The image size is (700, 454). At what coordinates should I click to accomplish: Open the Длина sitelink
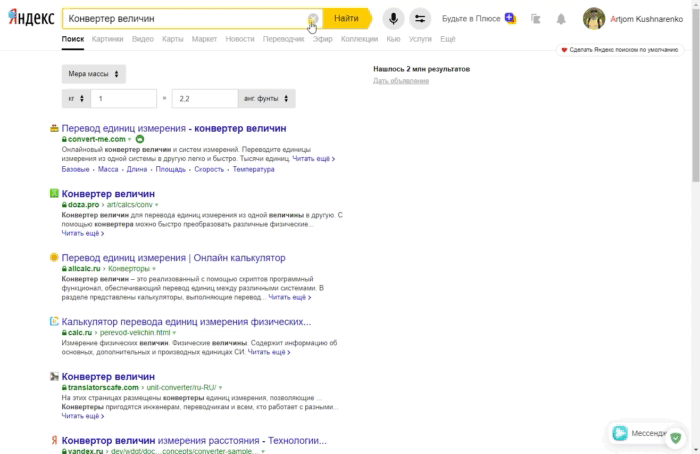(137, 169)
